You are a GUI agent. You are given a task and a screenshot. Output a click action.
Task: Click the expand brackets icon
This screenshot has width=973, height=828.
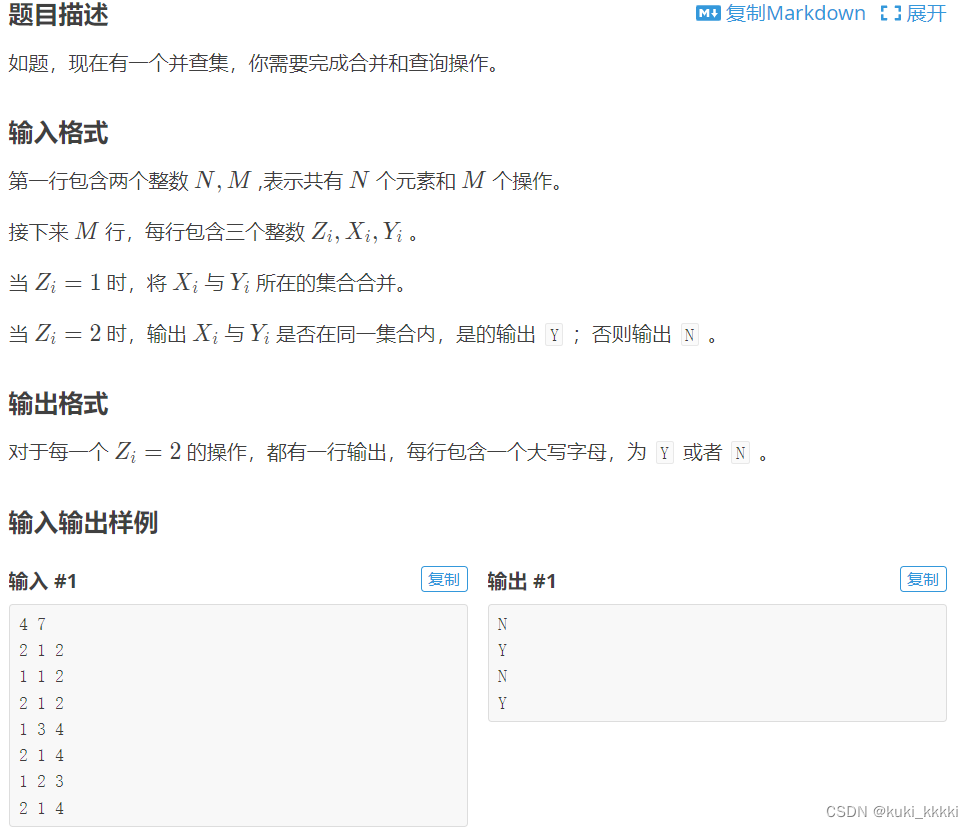click(890, 13)
